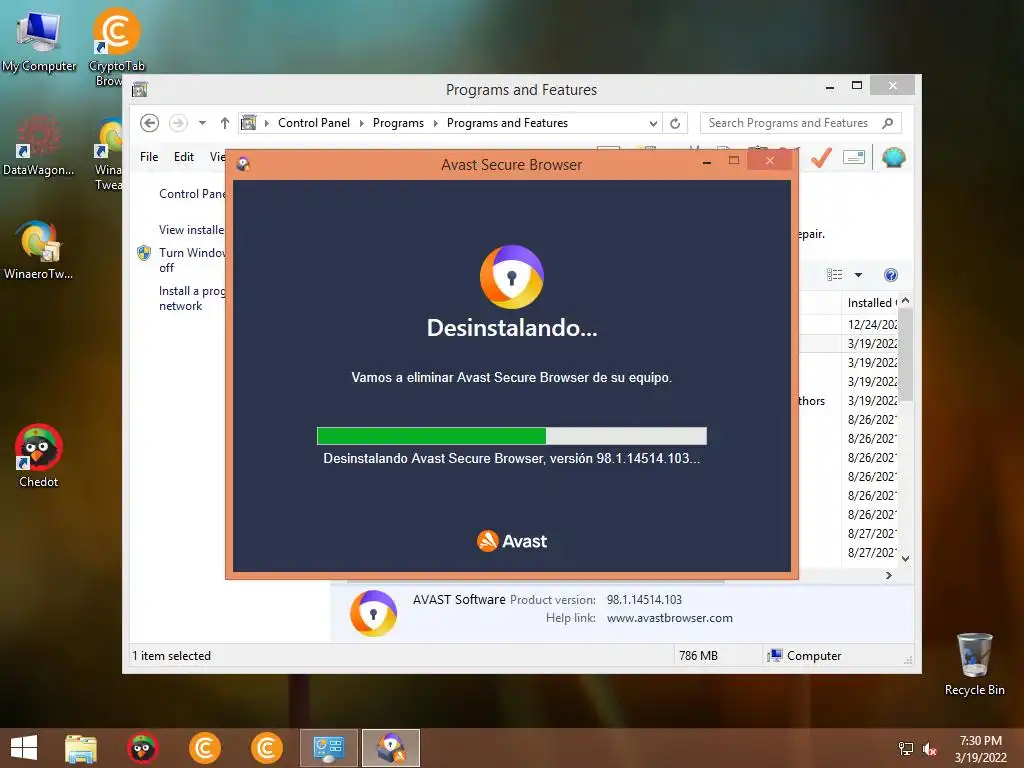Minimize Avast Secure Browser dialog
Viewport: 1024px width, 768px height.
click(707, 162)
